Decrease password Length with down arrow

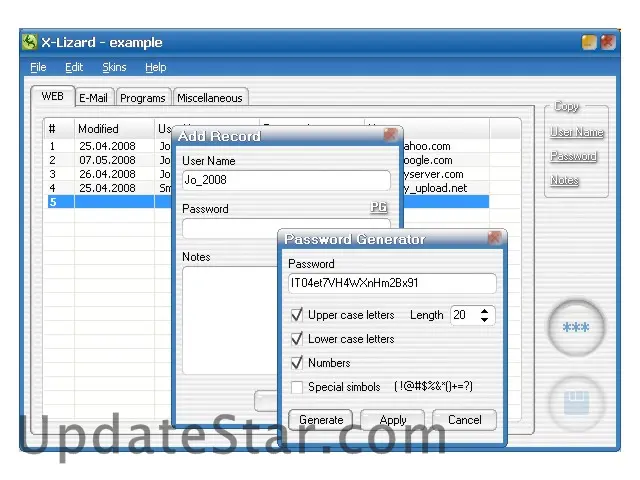[484, 320]
